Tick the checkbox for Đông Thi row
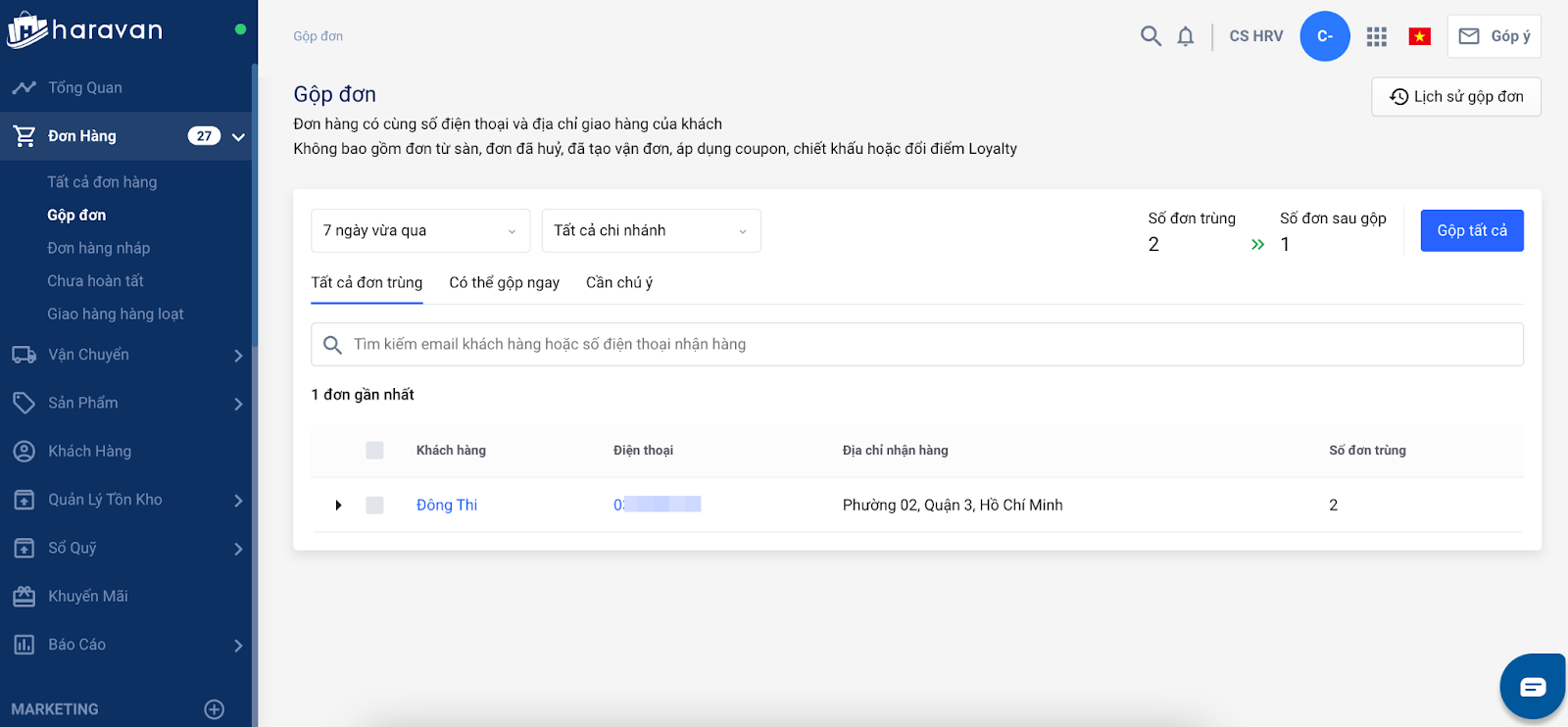This screenshot has height=727, width=1568. point(374,506)
